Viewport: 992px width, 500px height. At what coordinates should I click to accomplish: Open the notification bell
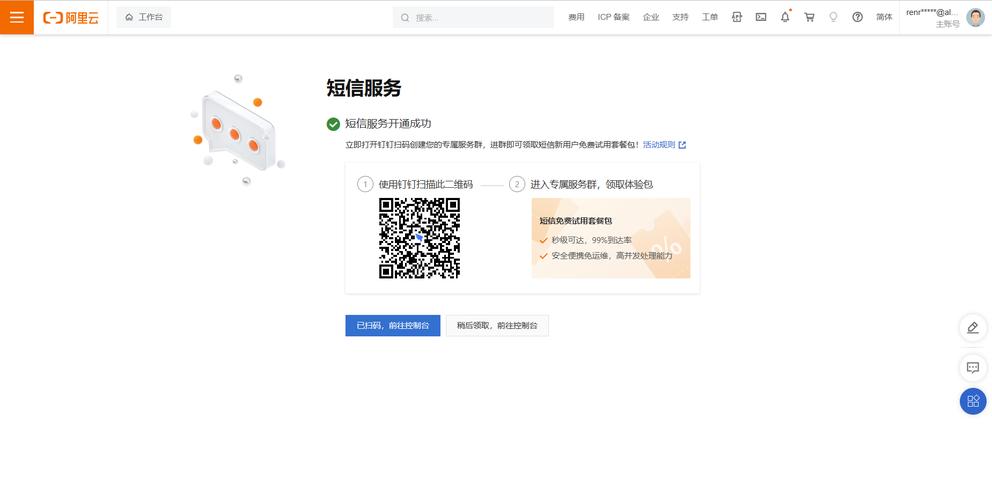click(x=785, y=17)
